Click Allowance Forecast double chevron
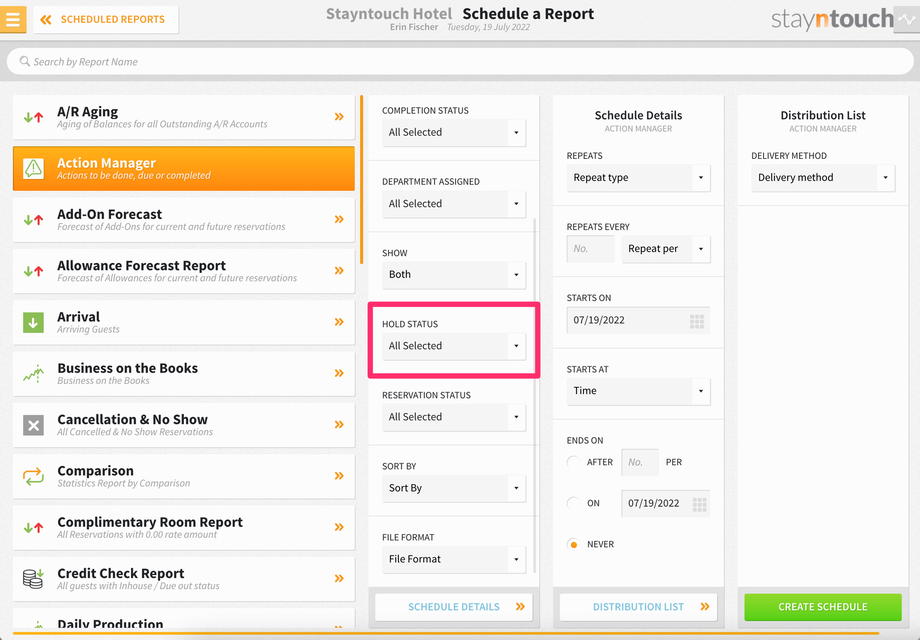 (x=339, y=270)
